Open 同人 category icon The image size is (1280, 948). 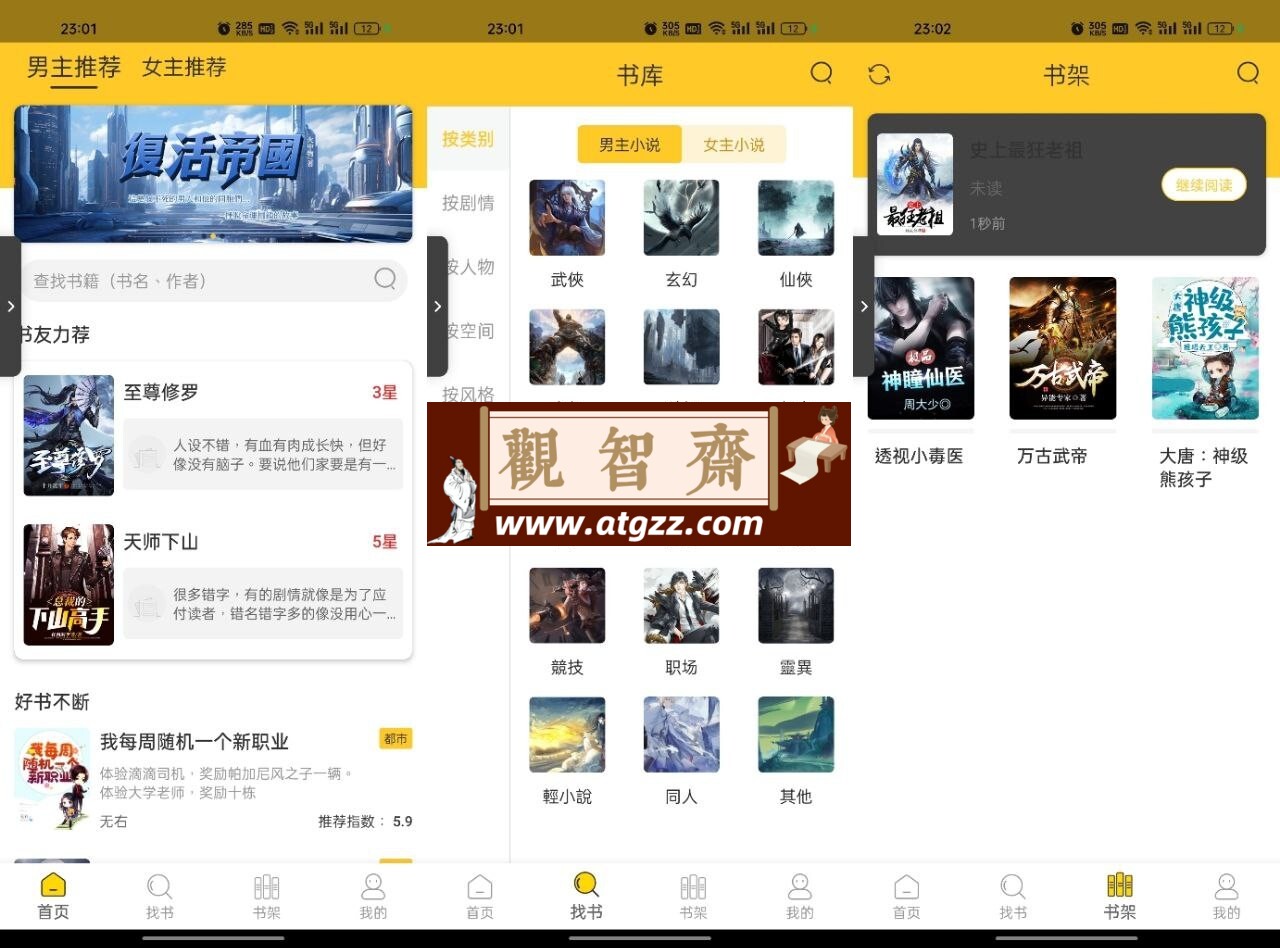[x=681, y=735]
